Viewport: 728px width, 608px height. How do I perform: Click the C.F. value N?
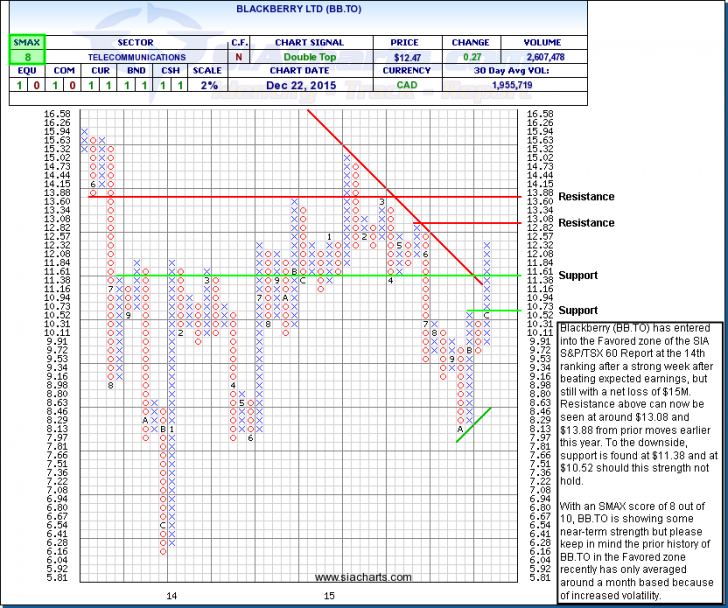pyautogui.click(x=239, y=59)
